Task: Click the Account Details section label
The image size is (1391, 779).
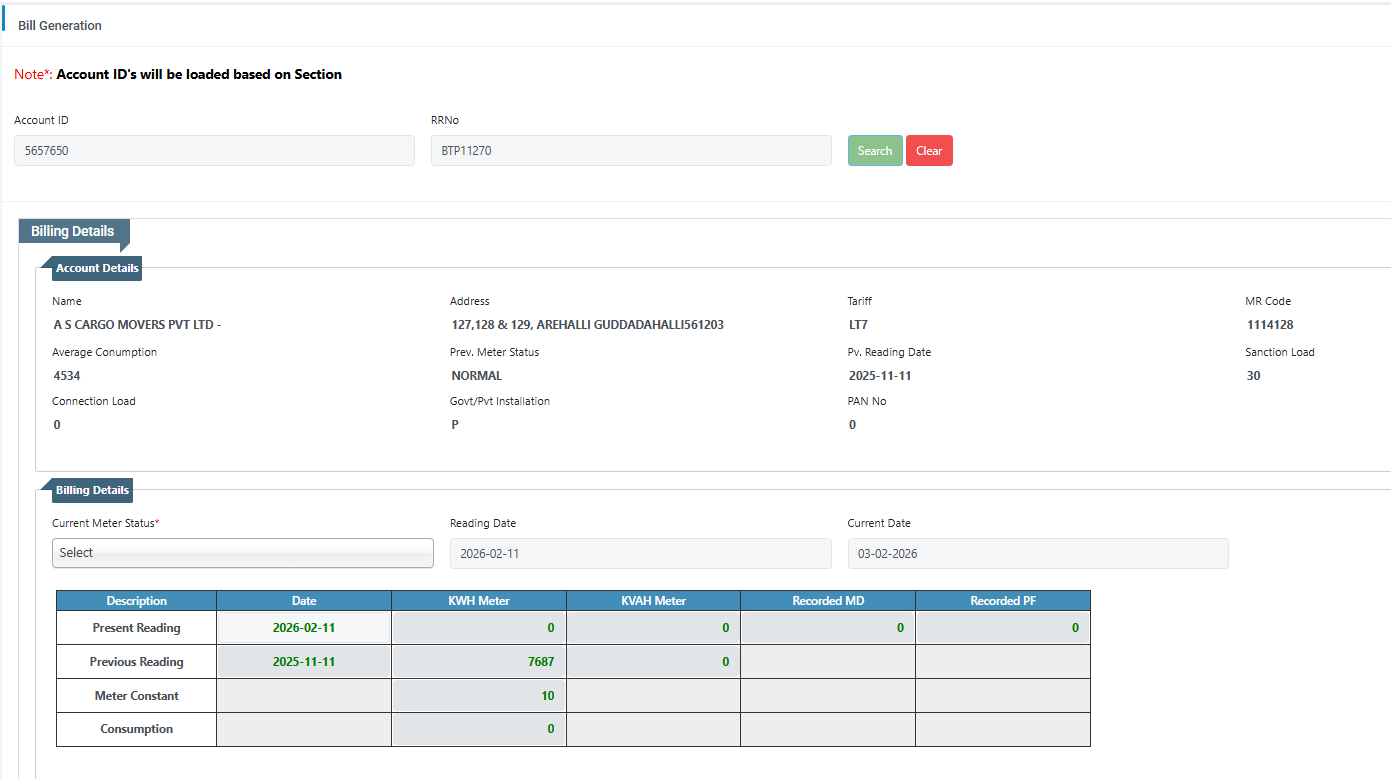Action: pyautogui.click(x=97, y=268)
